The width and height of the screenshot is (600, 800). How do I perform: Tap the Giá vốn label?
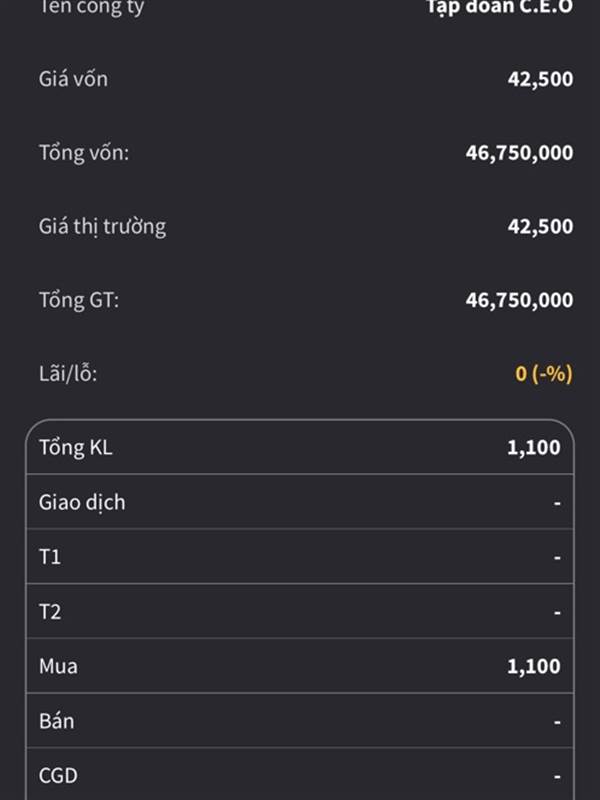[x=73, y=79]
